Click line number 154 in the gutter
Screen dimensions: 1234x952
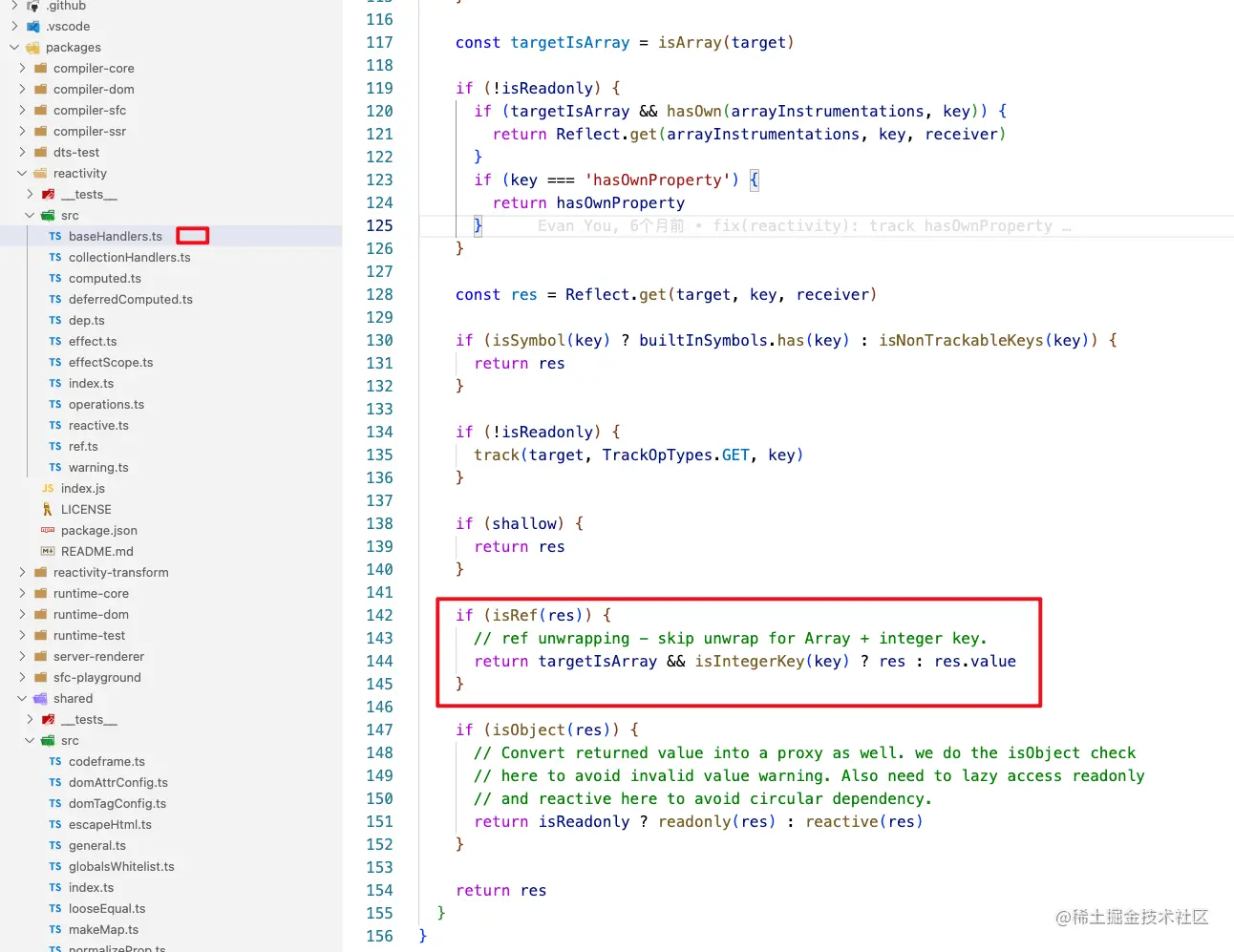(379, 891)
